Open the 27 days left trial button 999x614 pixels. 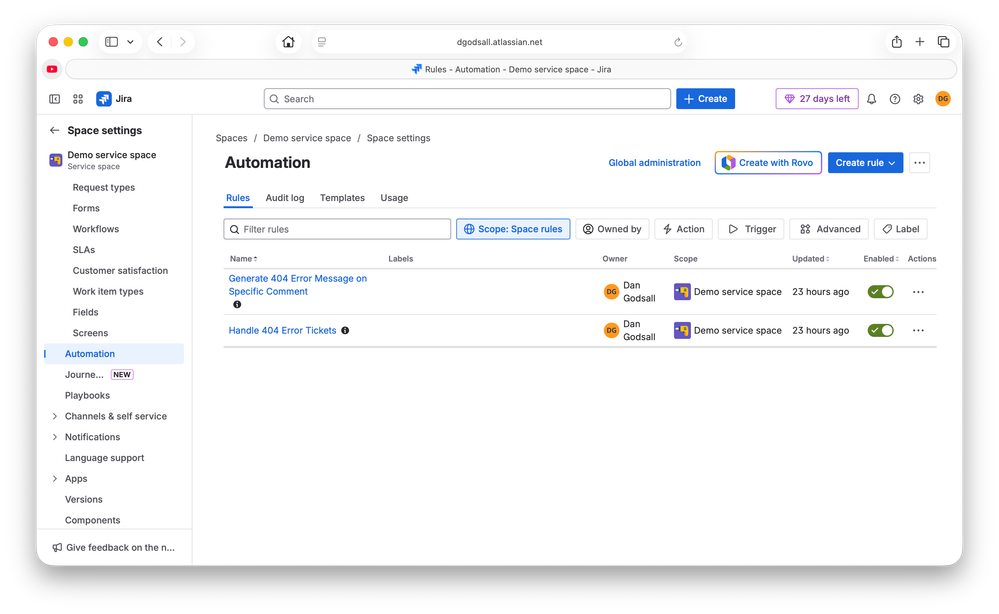tap(817, 99)
